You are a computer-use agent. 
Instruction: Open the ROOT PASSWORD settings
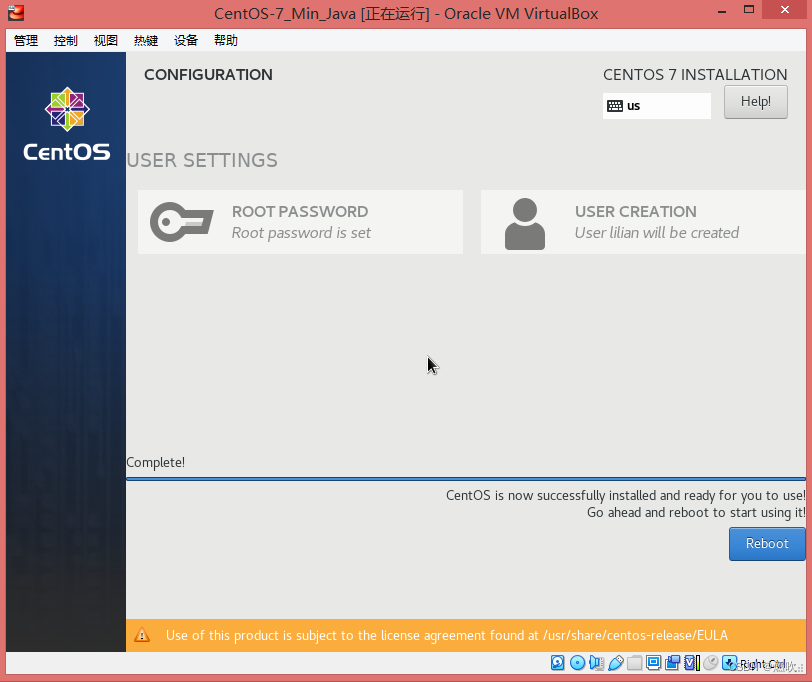(x=300, y=222)
